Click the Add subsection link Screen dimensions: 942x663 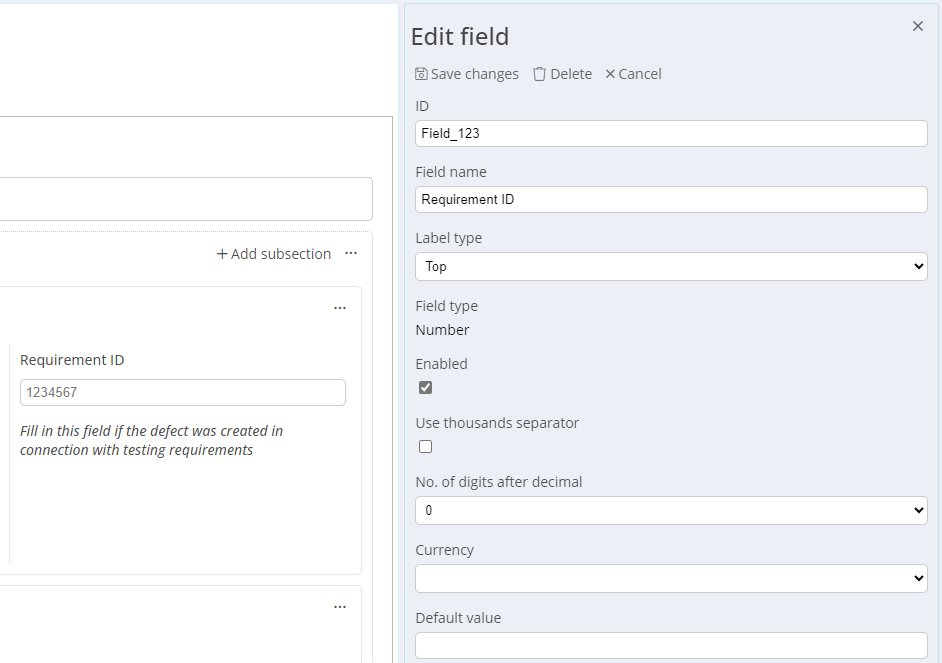pos(274,254)
